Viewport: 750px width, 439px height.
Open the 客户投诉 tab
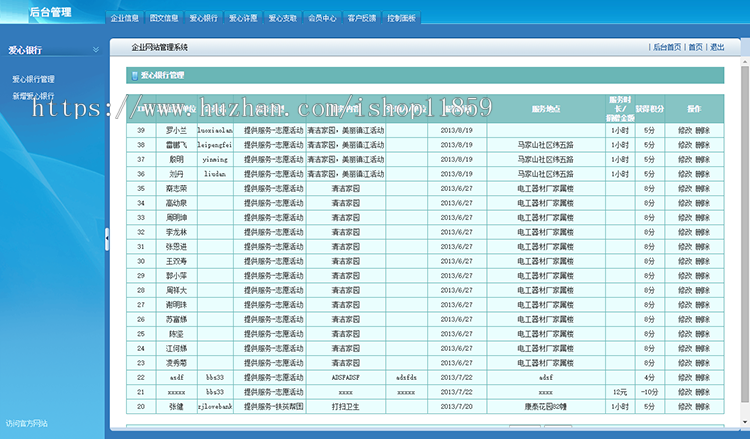click(x=361, y=18)
